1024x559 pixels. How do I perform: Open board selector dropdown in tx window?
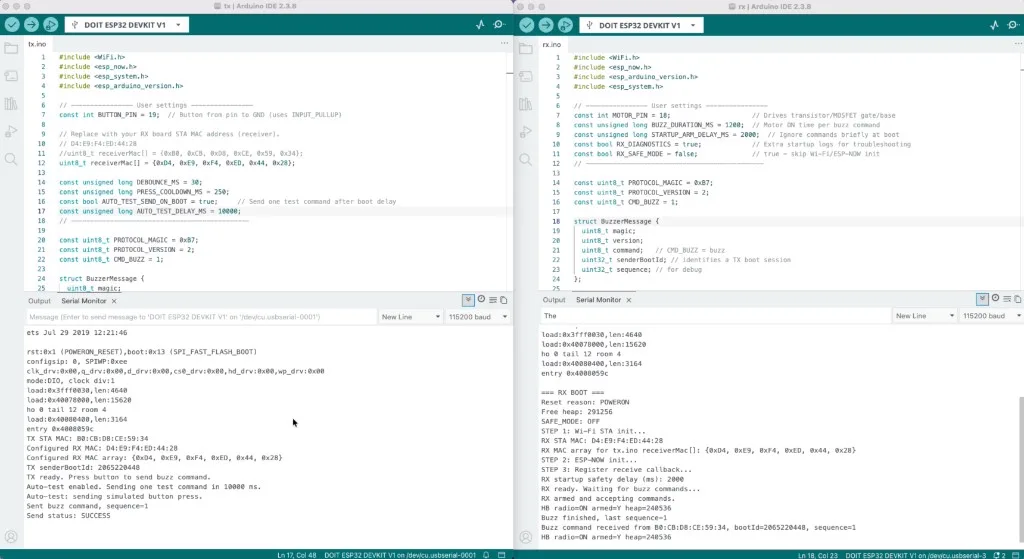point(126,25)
